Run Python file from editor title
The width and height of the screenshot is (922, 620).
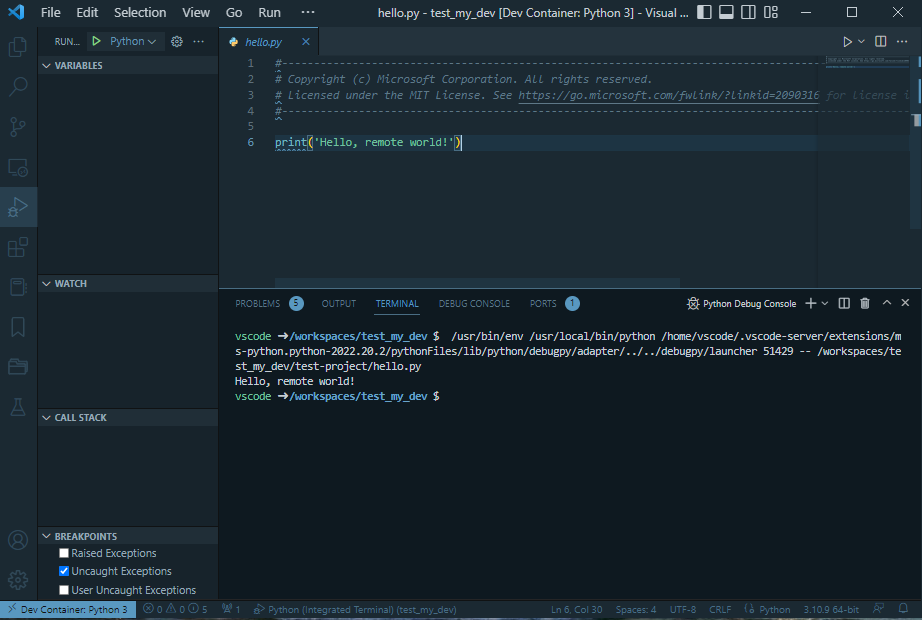[x=847, y=42]
